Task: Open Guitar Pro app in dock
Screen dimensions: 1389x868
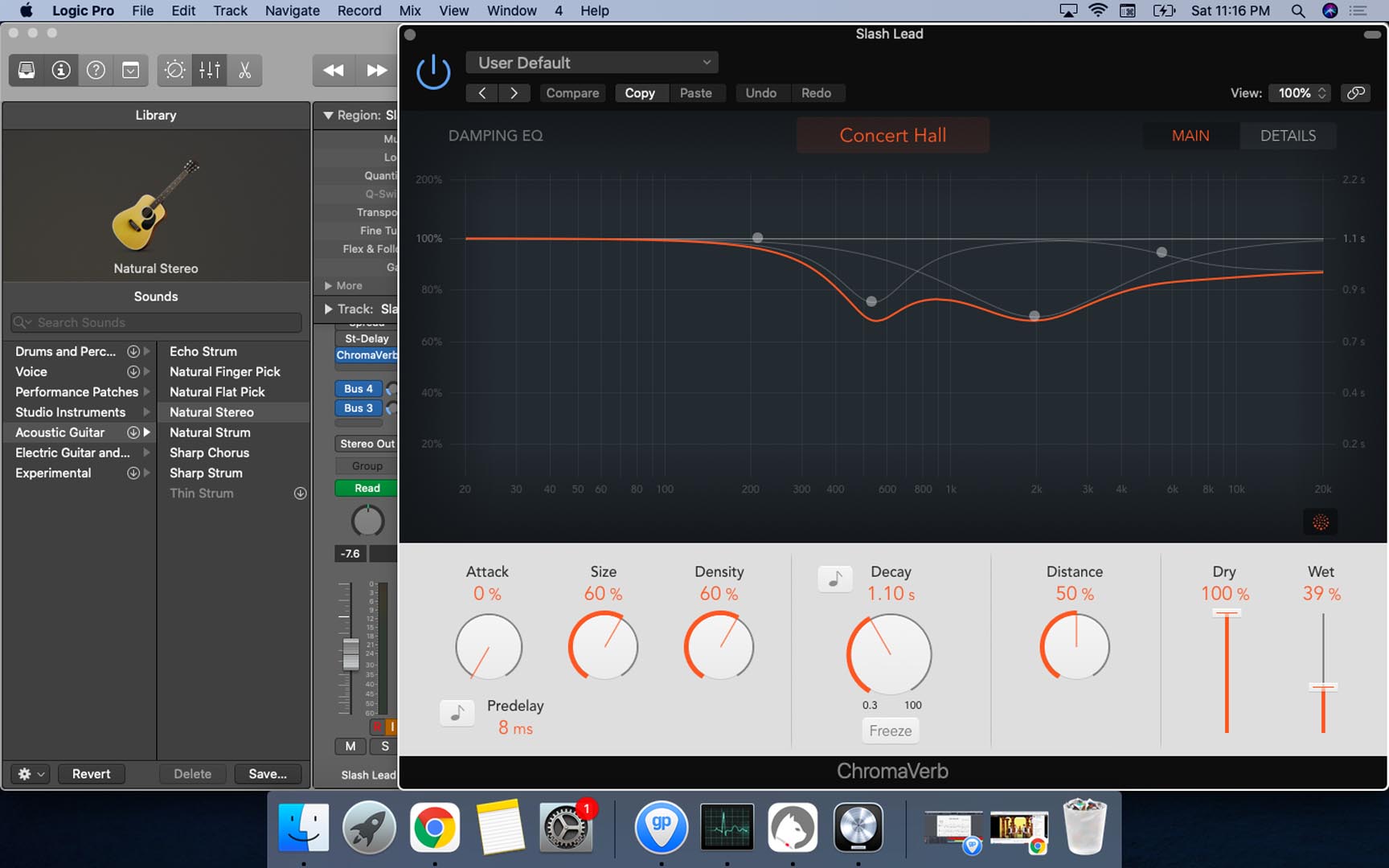Action: click(662, 827)
